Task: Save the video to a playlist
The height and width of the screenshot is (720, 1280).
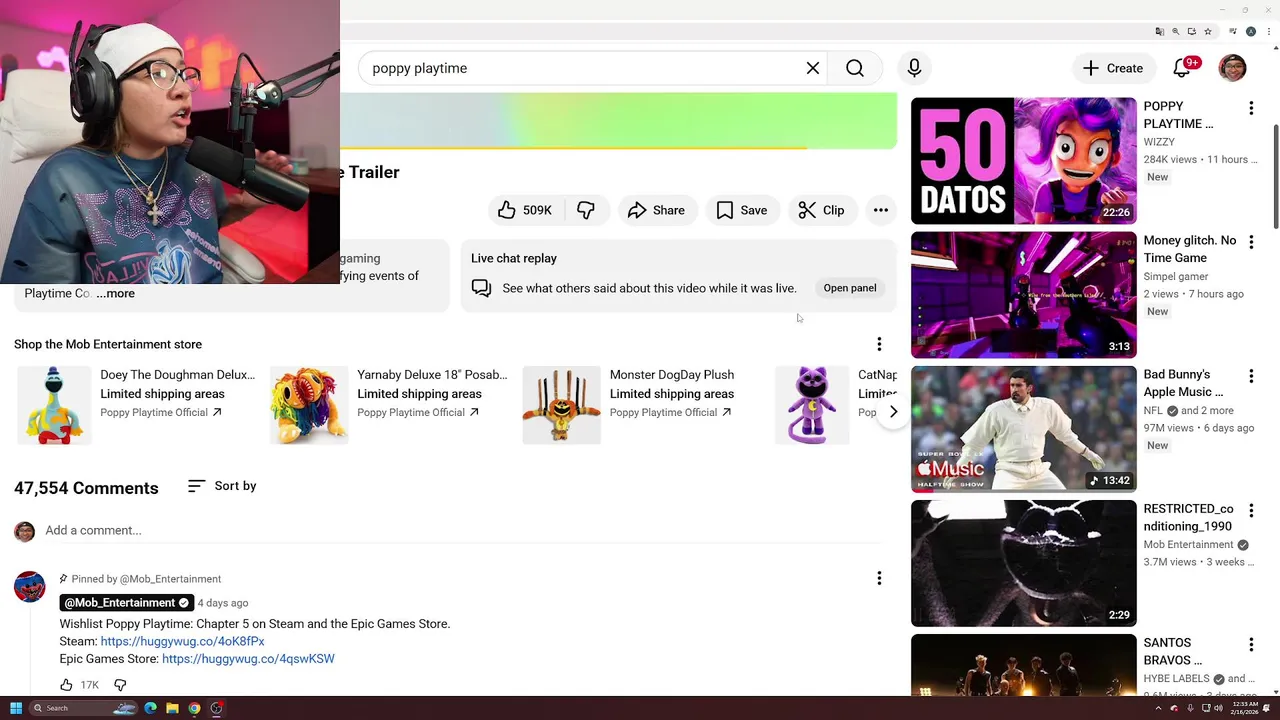Action: [x=742, y=210]
